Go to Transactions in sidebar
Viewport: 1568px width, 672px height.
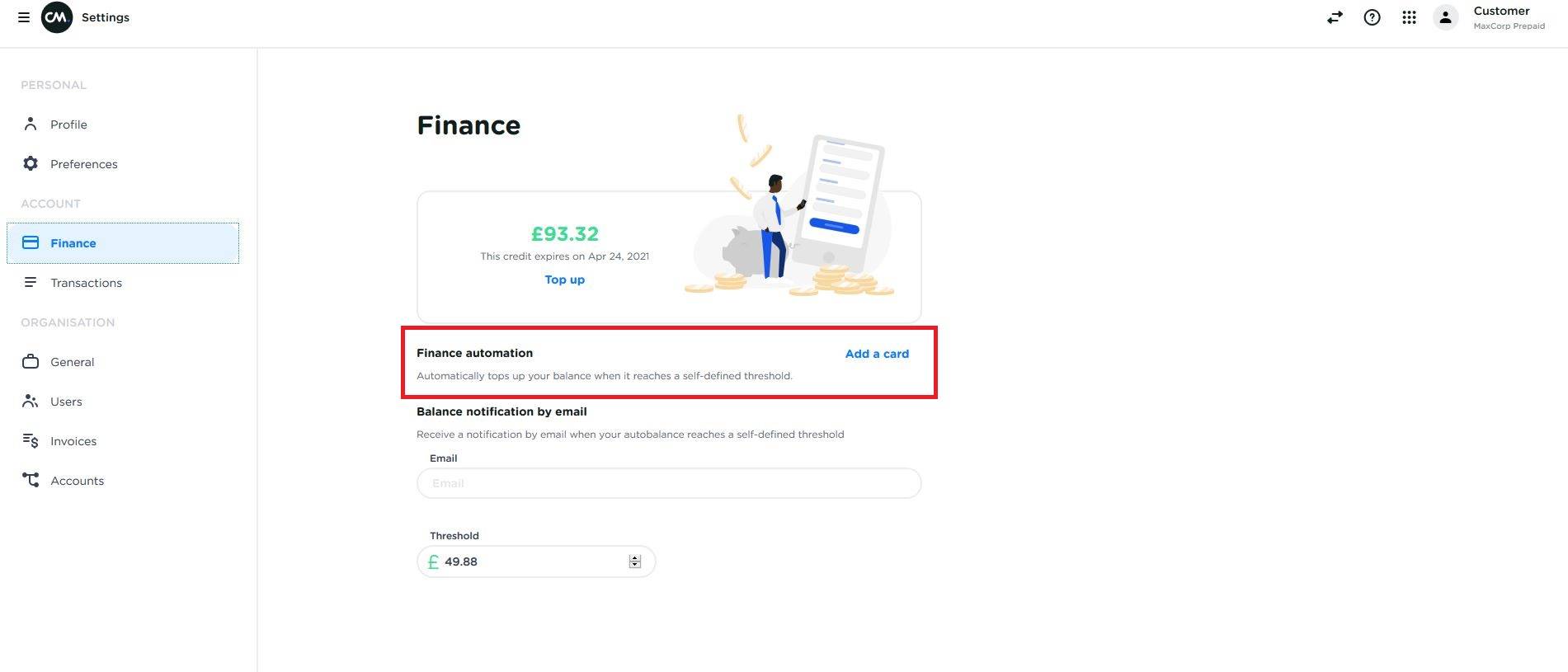[x=86, y=283]
